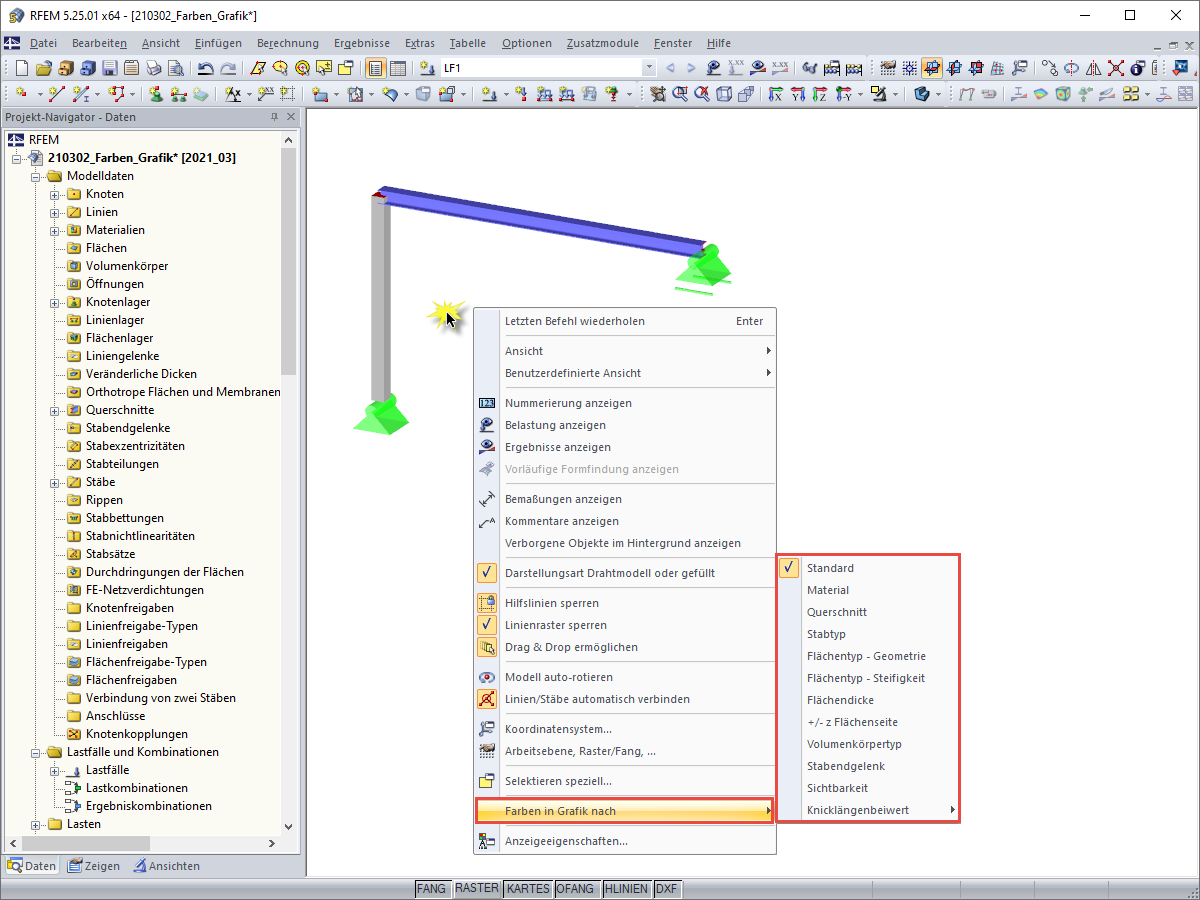
Task: Open the Datei menu
Action: (x=43, y=43)
